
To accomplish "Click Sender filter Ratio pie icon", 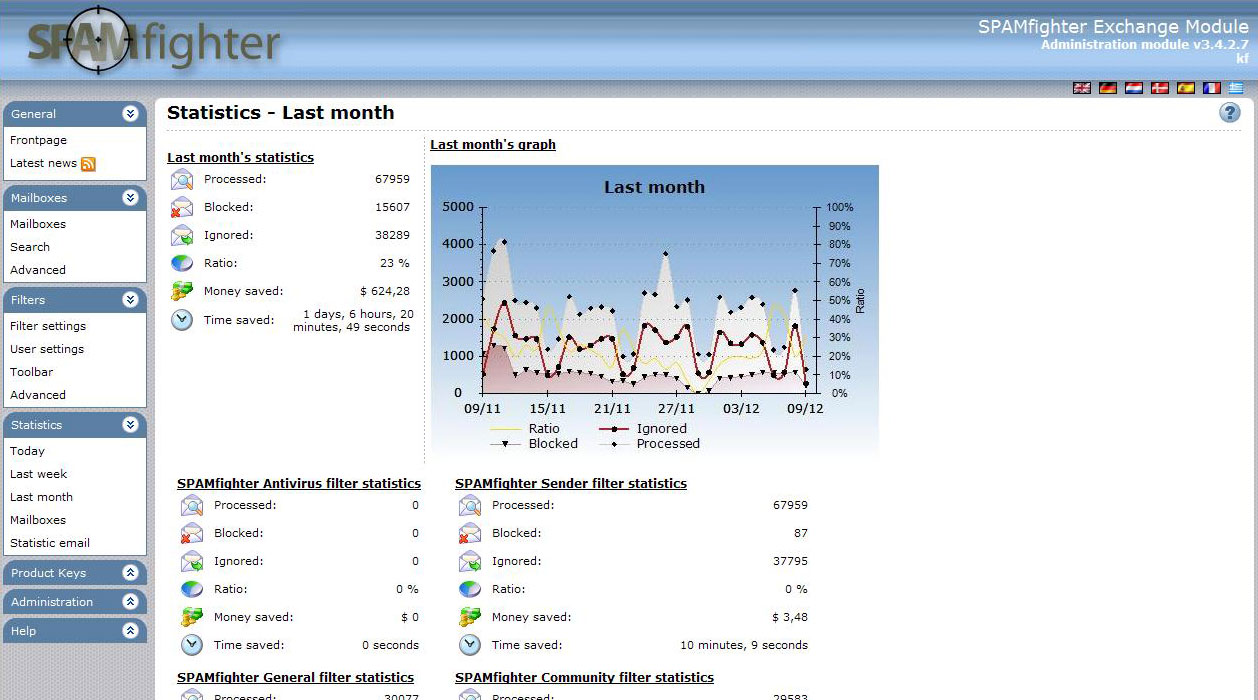I will pos(469,590).
